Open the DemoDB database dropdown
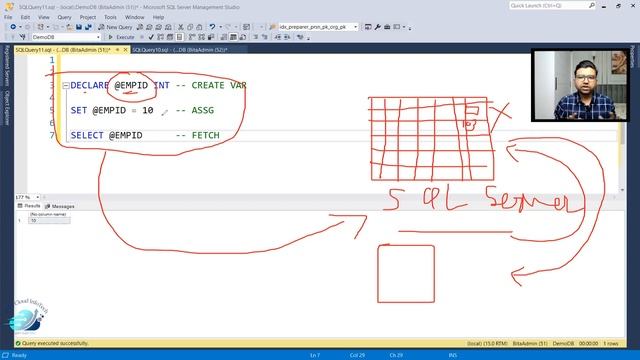Screen dimensions: 640x360 (66, 37)
